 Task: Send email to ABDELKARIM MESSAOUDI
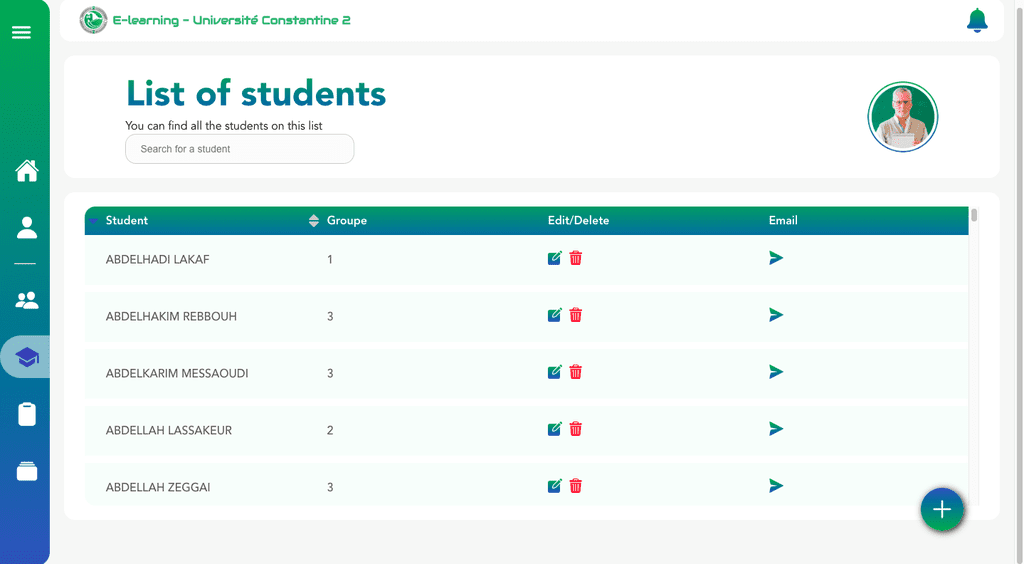point(776,372)
